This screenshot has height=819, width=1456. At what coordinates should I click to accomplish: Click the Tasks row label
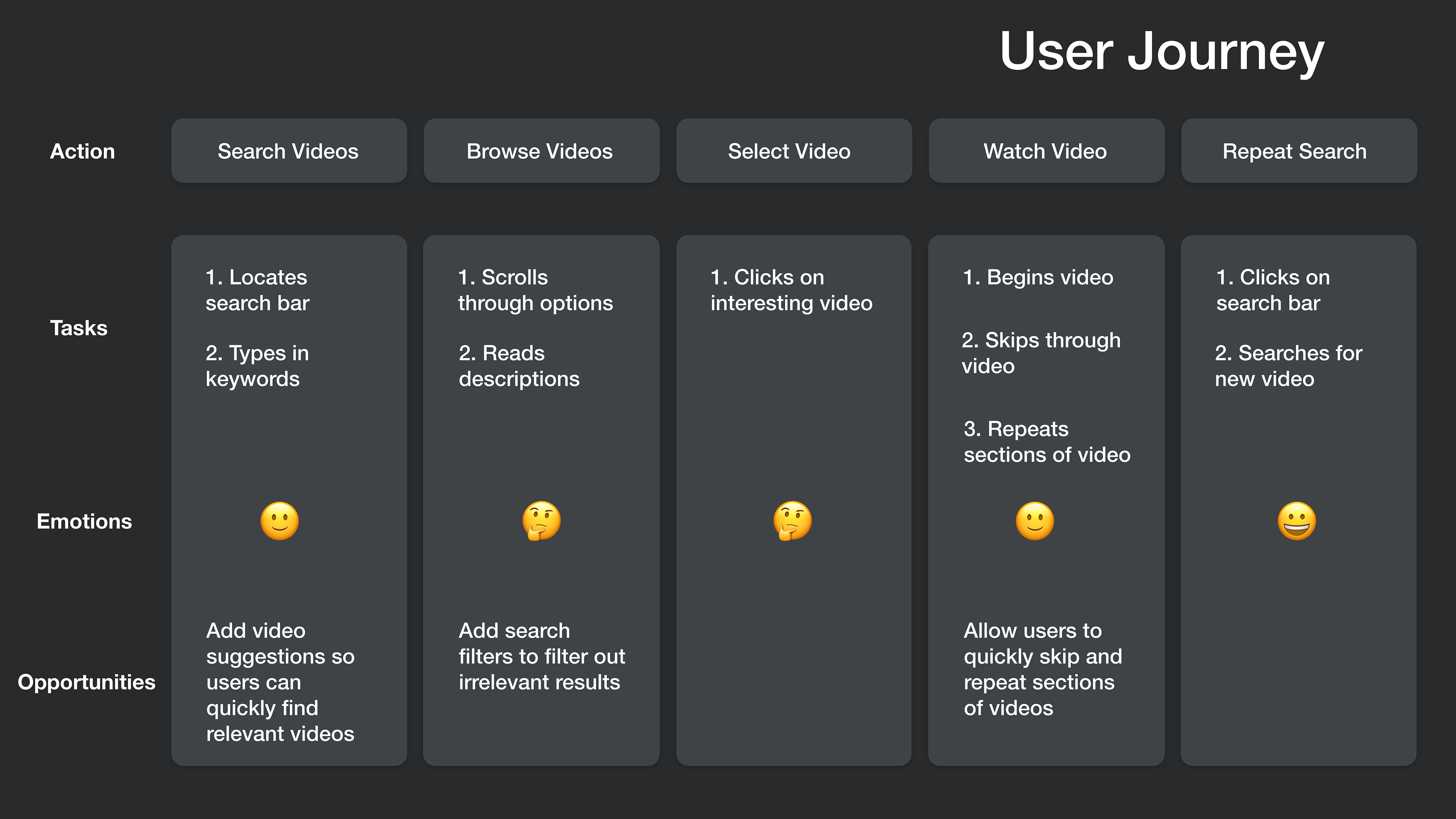click(x=78, y=328)
